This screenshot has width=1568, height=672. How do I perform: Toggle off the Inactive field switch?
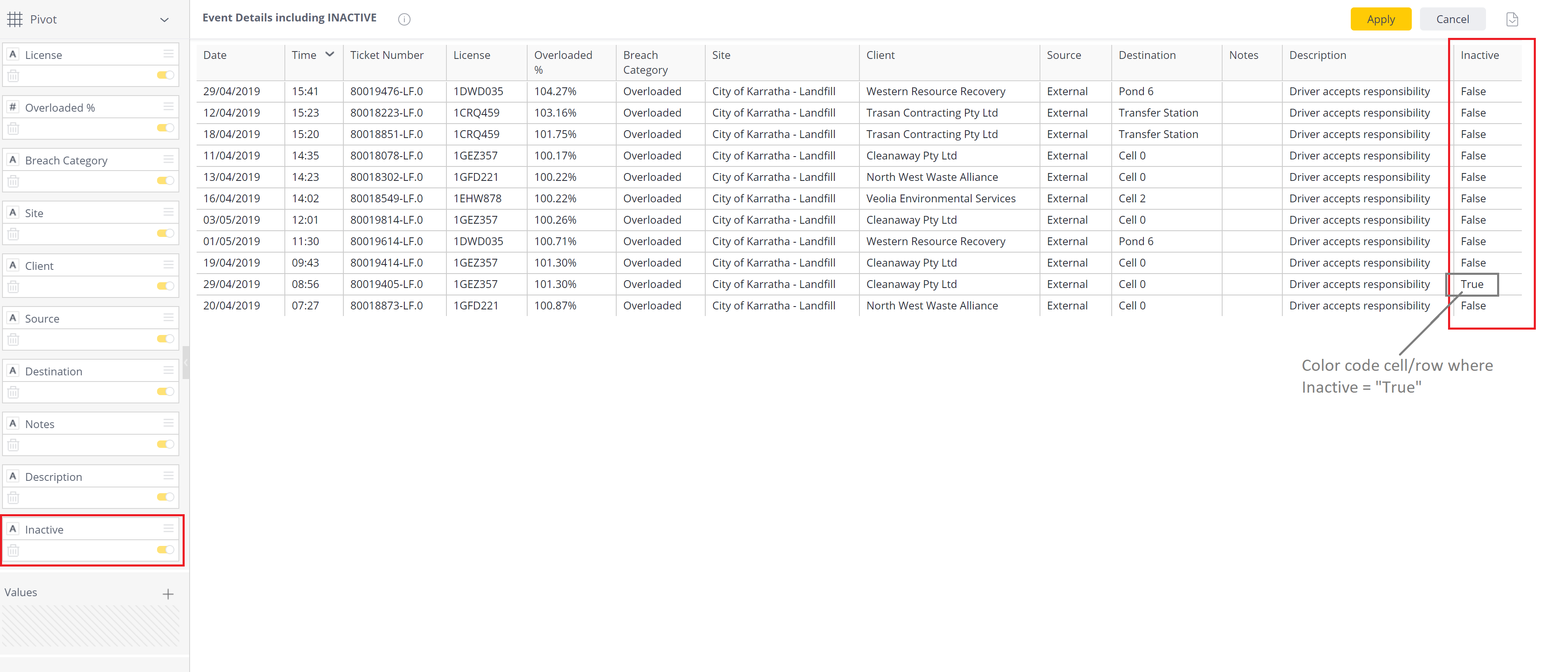tap(165, 550)
